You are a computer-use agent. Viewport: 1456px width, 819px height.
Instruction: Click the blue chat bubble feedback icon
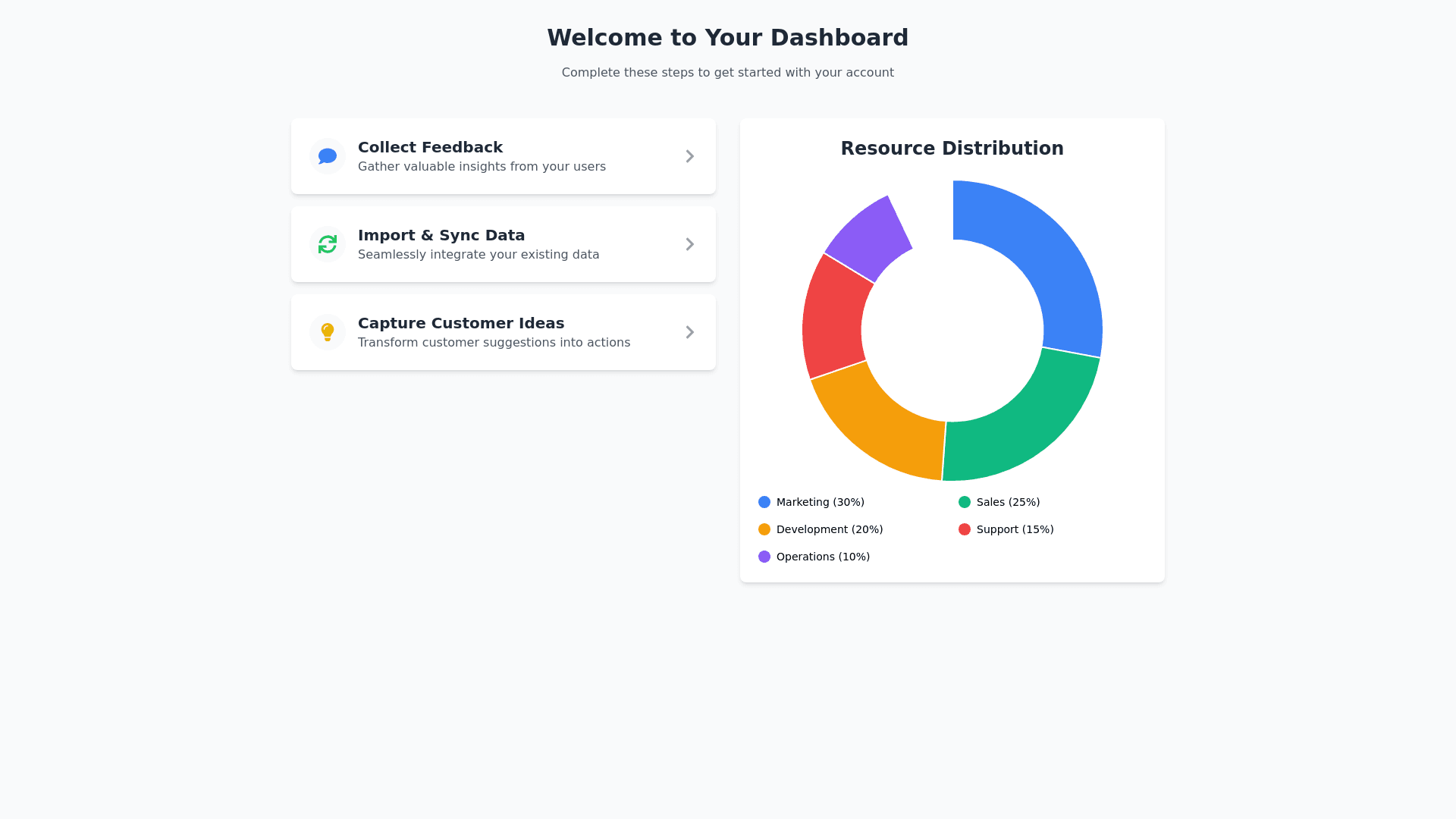(x=328, y=156)
